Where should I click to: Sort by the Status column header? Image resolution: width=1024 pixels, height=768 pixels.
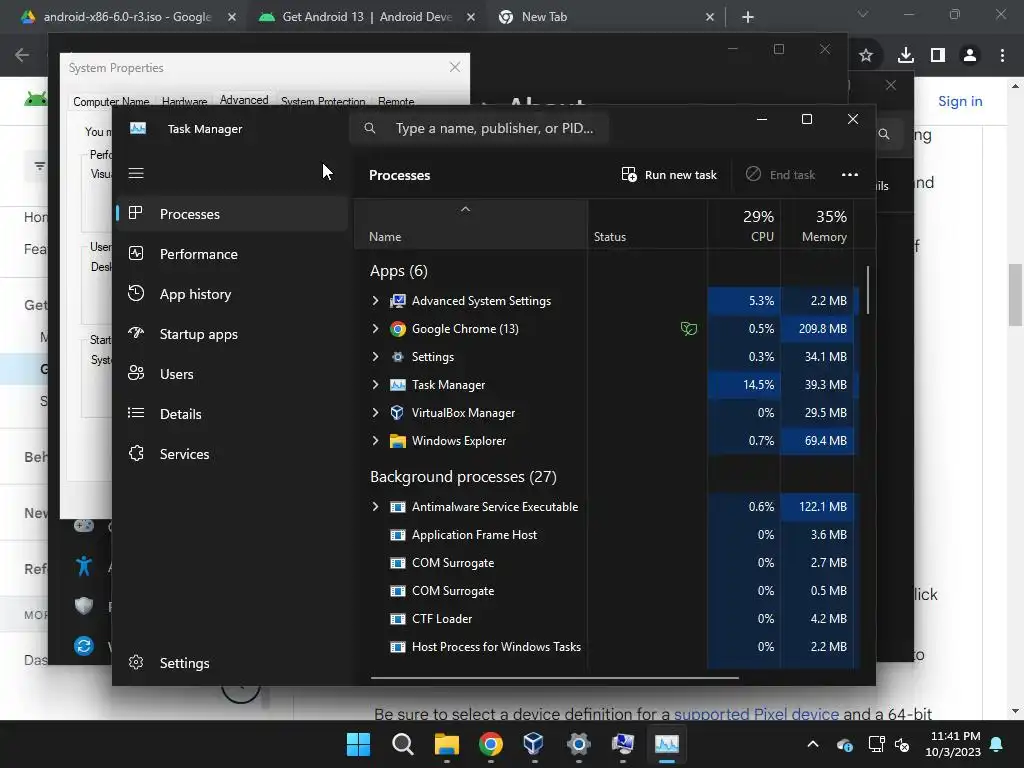(x=647, y=225)
